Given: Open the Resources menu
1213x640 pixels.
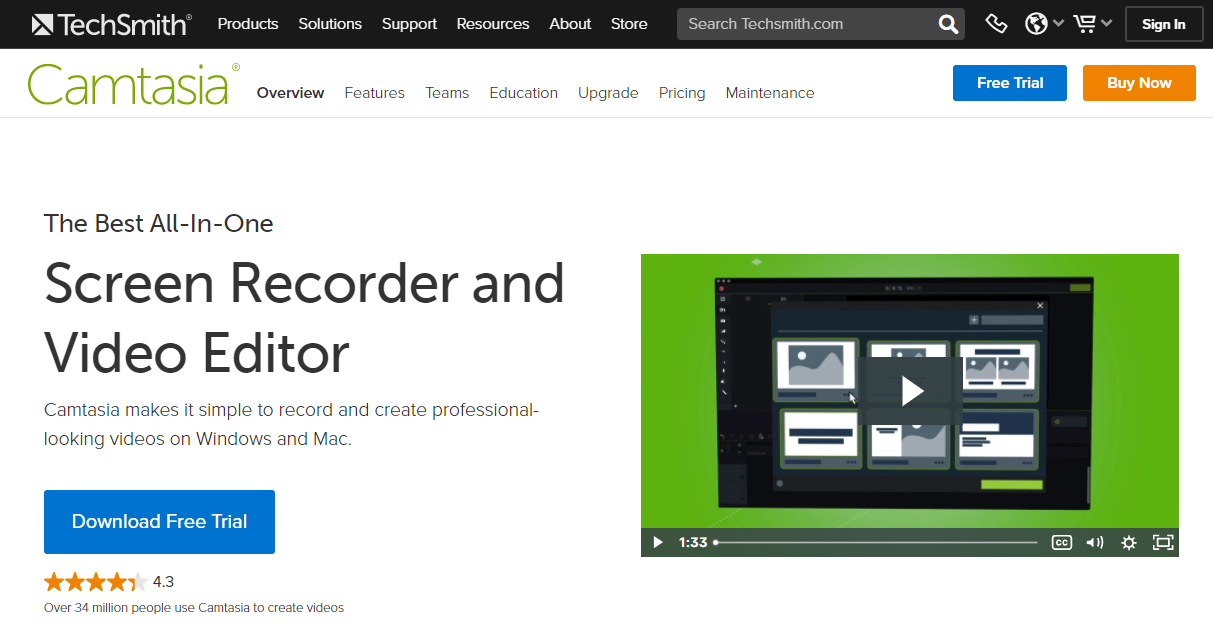Looking at the screenshot, I should tap(493, 24).
